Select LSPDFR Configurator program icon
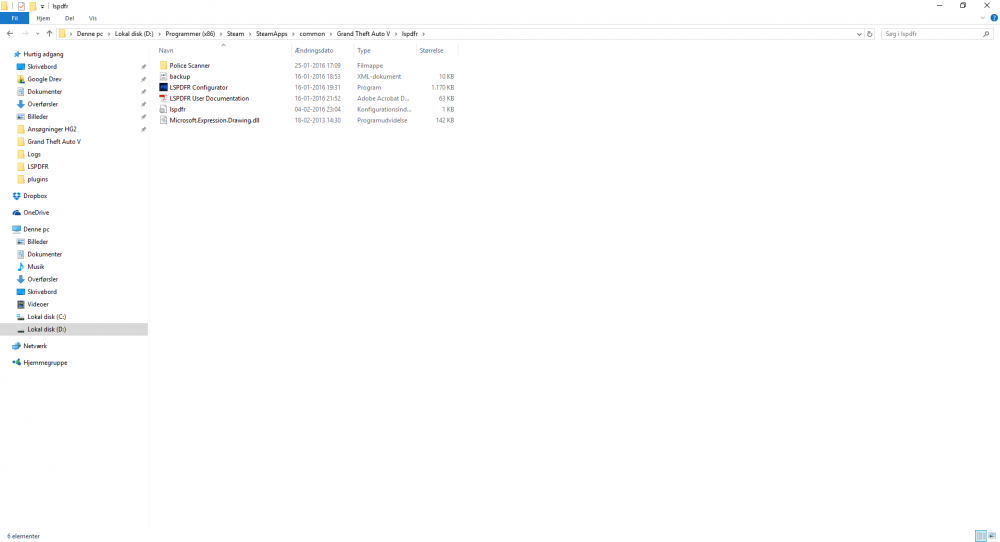Screen dimensions: 1000x542 tap(163, 87)
